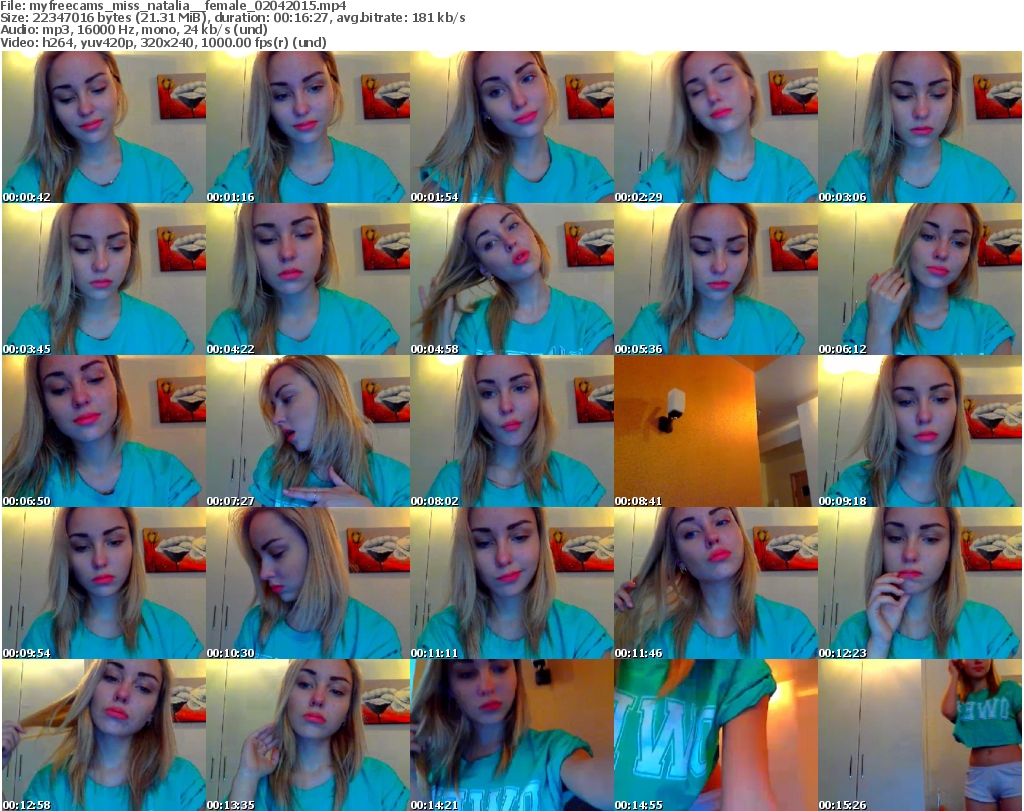
Task: Click the 'Audio: mp3, 16000 Hz' line
Action: (x=134, y=30)
